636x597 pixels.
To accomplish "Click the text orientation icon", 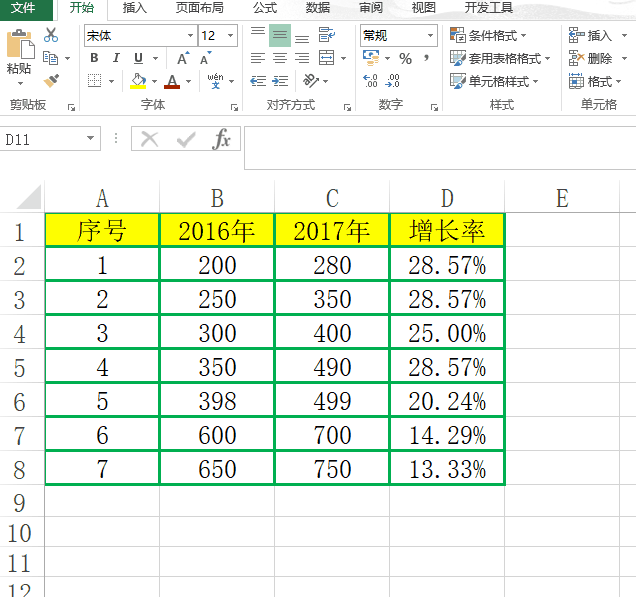I will (x=311, y=81).
